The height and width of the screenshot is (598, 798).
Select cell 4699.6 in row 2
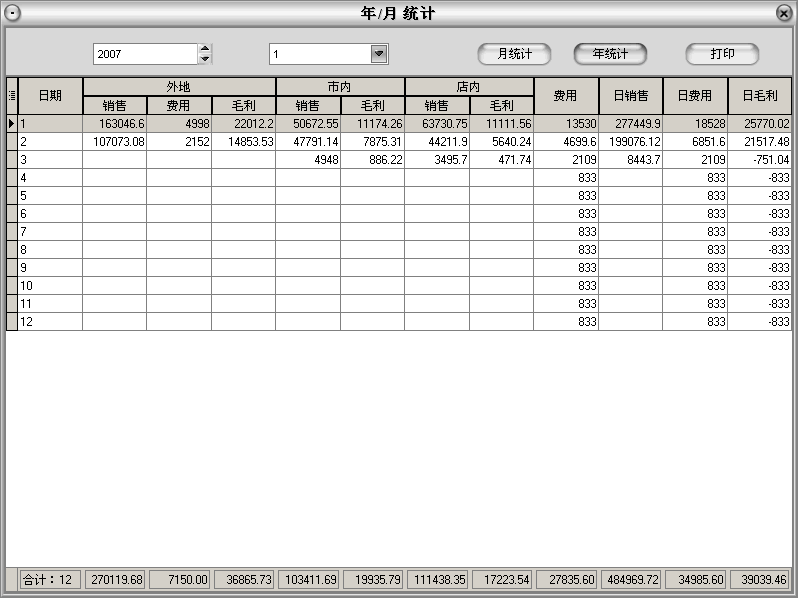tap(566, 141)
